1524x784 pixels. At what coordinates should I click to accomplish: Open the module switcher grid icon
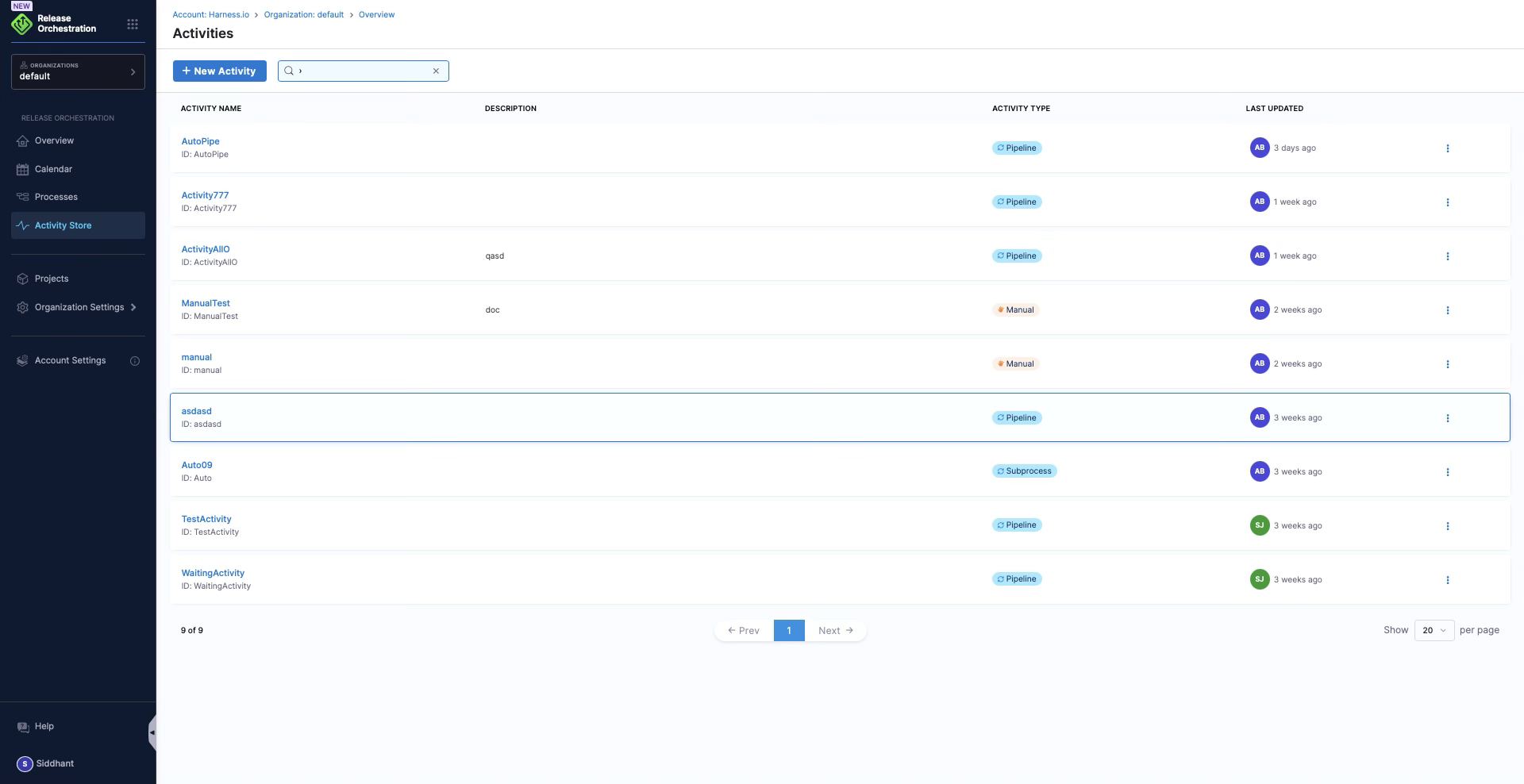(x=133, y=24)
